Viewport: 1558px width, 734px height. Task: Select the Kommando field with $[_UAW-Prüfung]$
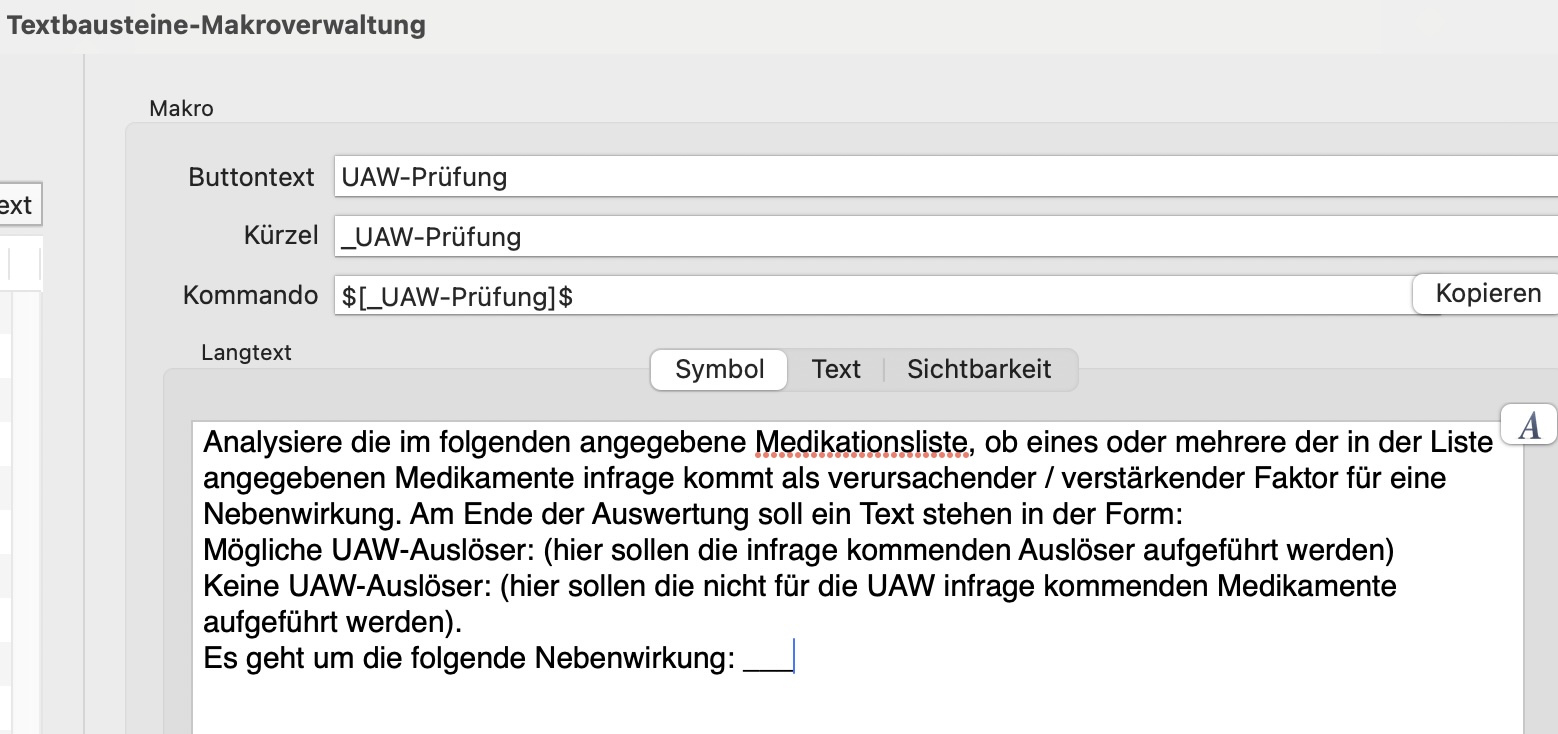(x=872, y=295)
